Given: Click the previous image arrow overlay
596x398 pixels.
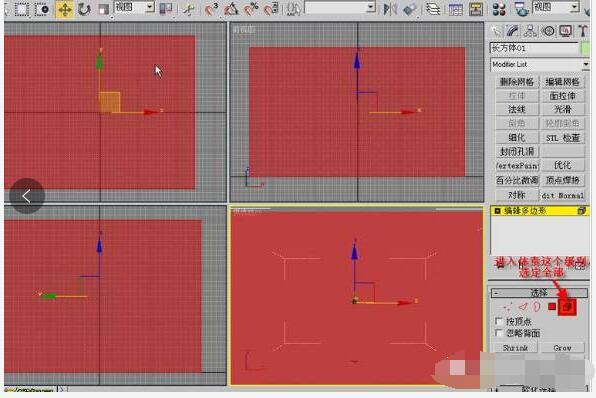Looking at the screenshot, I should coord(27,196).
